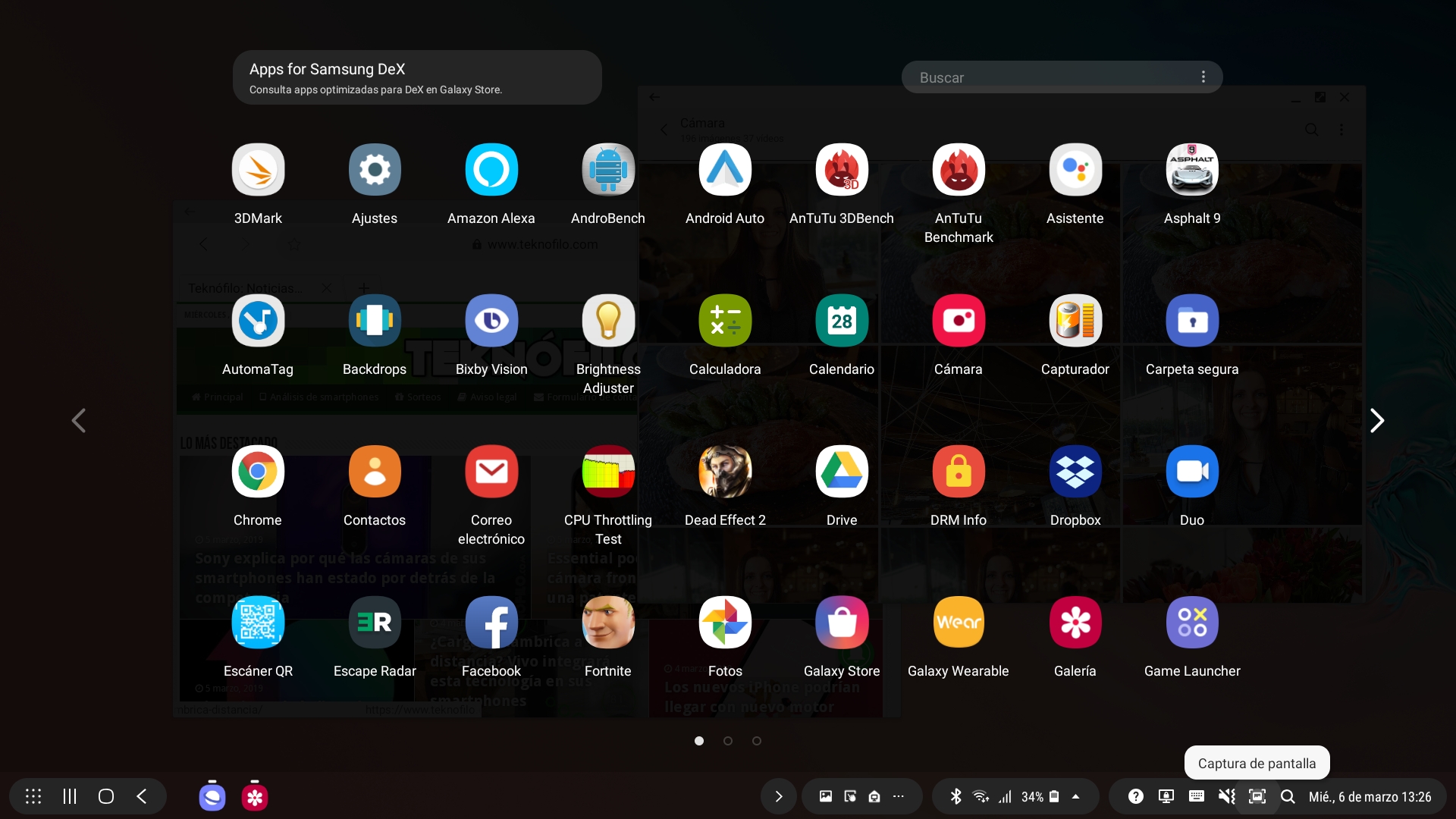Open the apps grid taskbar button
Viewport: 1456px width, 819px height.
[x=33, y=796]
